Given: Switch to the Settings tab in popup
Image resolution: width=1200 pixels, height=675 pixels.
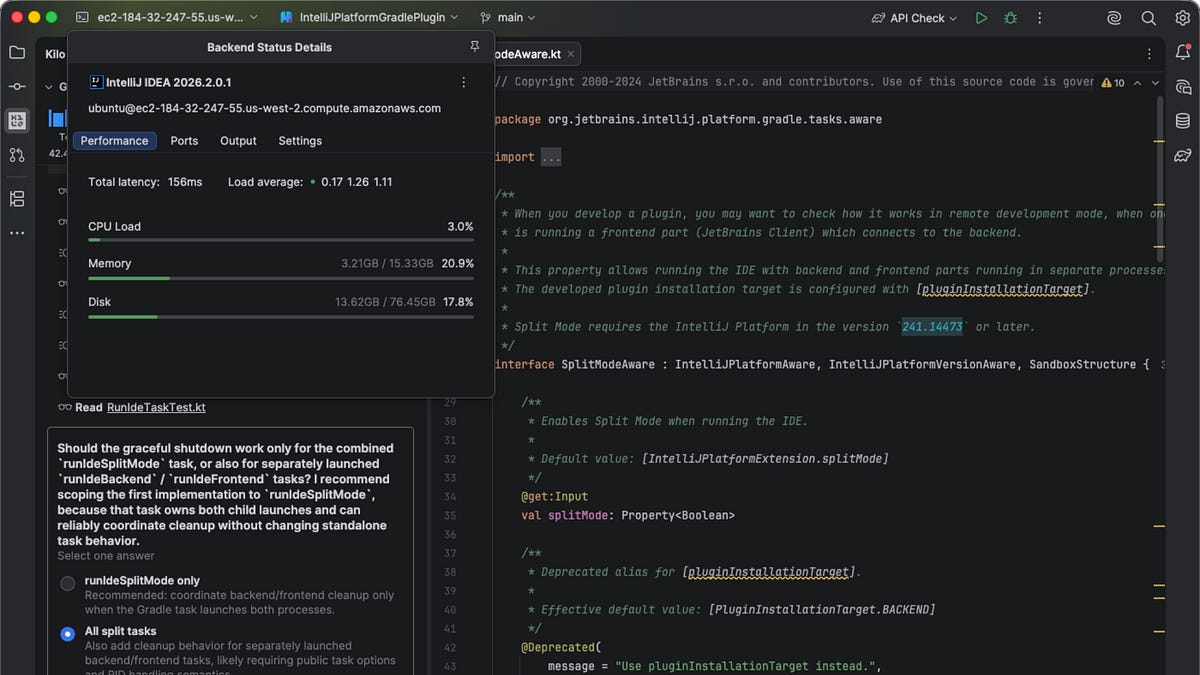Looking at the screenshot, I should (x=300, y=141).
